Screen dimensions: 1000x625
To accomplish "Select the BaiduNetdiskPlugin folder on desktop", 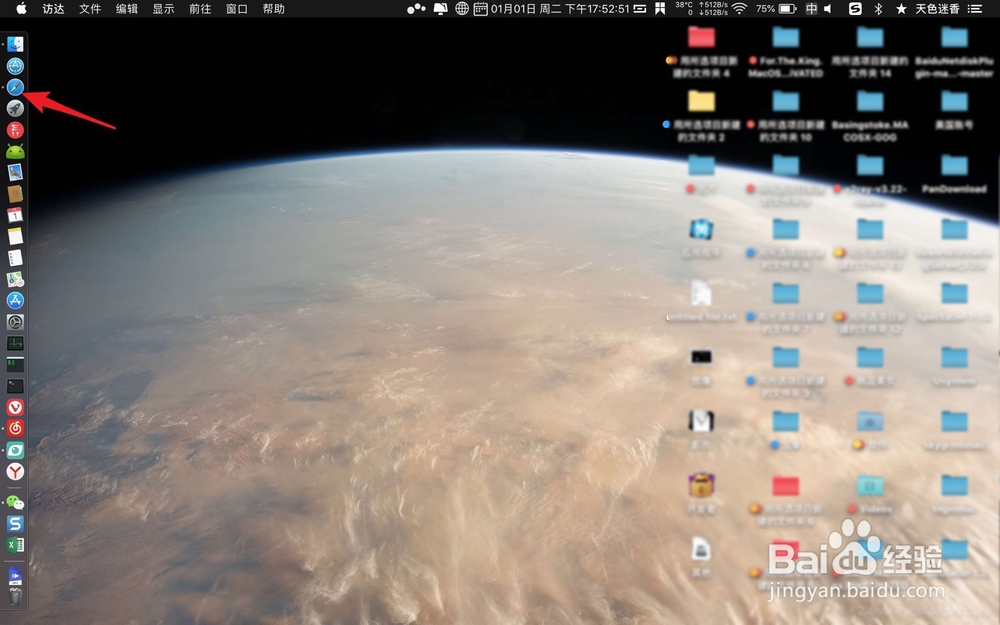I will pyautogui.click(x=954, y=37).
